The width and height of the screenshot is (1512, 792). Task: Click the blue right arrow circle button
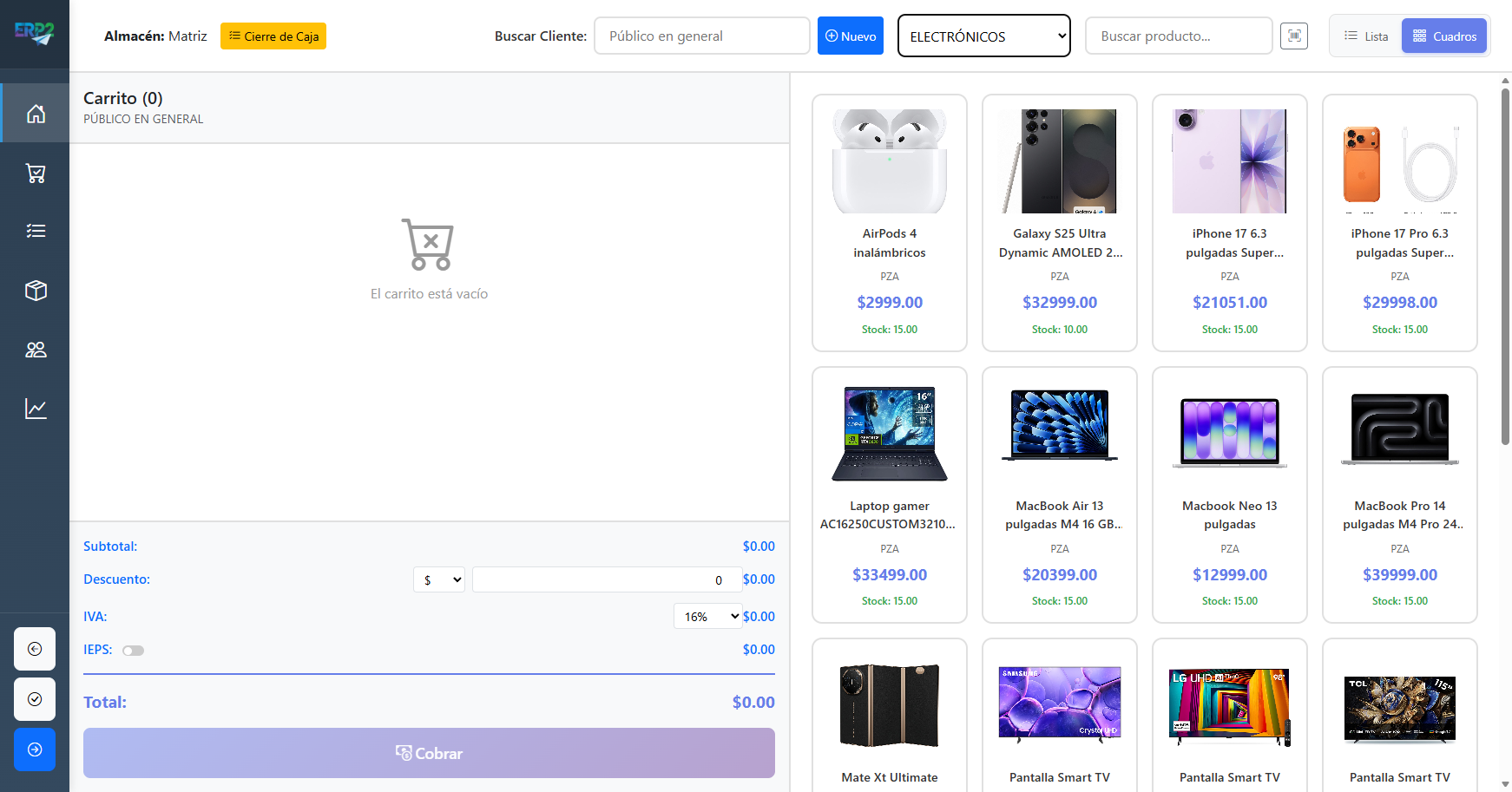[x=35, y=749]
